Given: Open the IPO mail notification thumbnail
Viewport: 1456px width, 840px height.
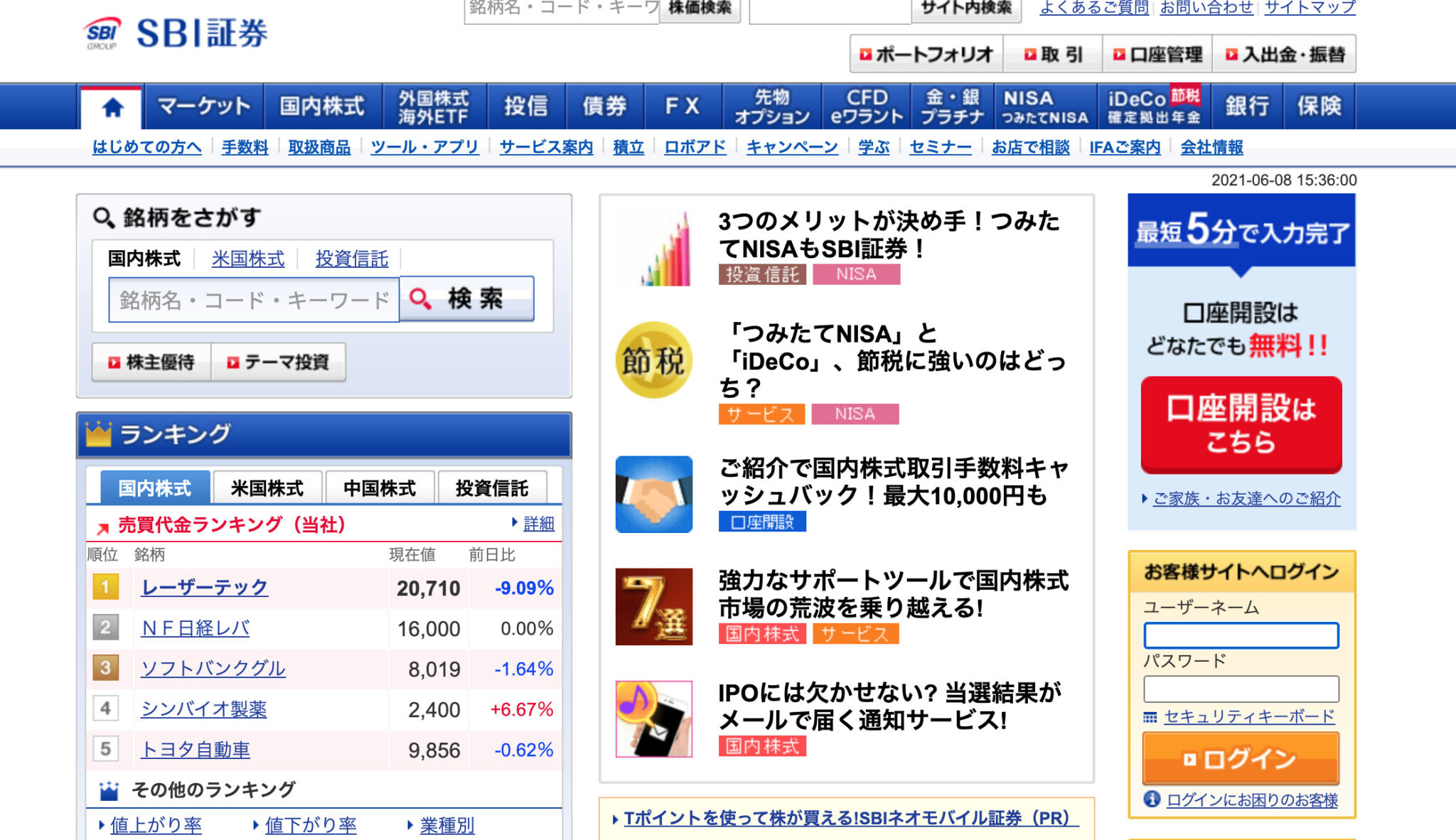Looking at the screenshot, I should [x=654, y=719].
